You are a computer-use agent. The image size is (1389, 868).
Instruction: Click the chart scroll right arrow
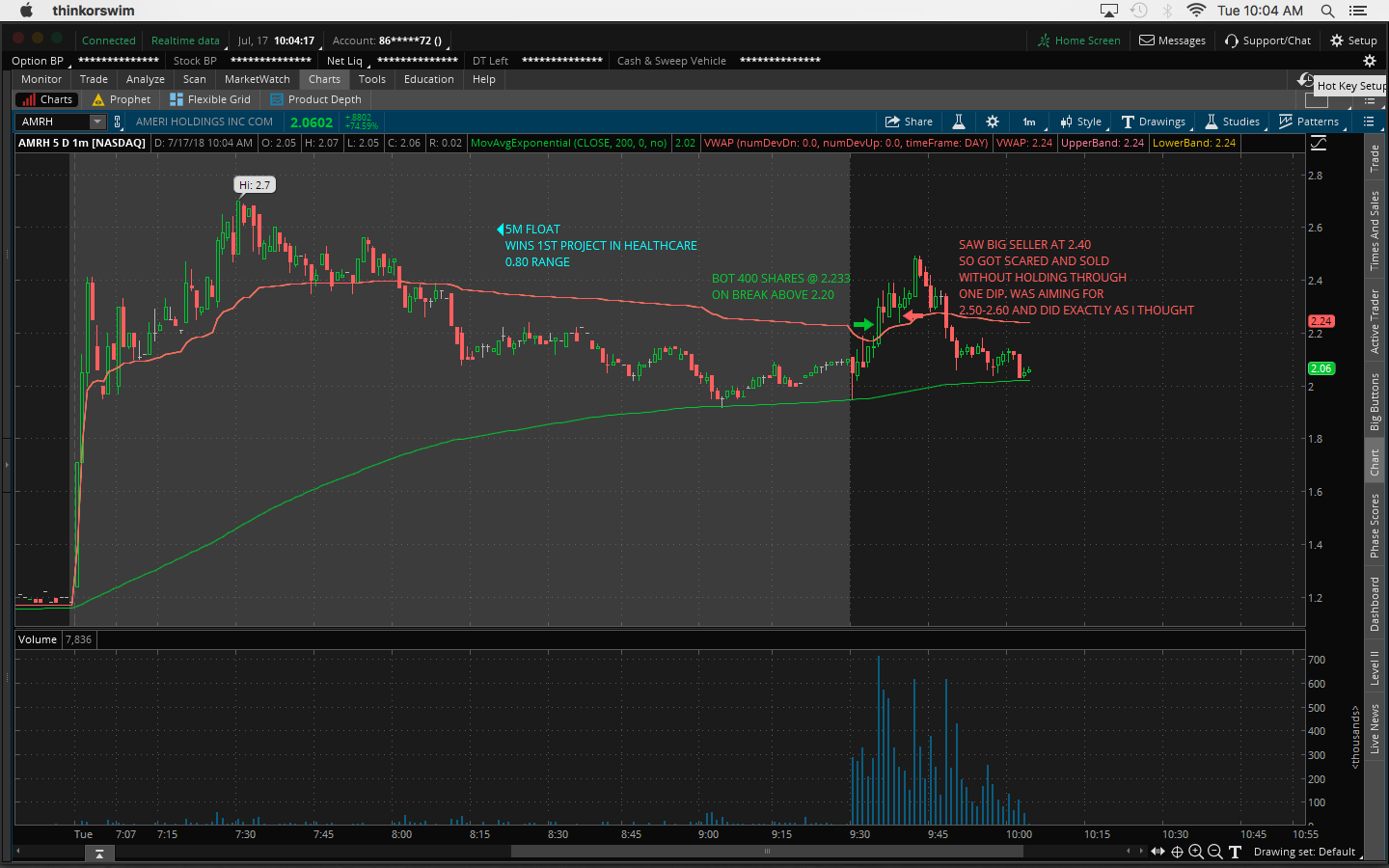[1141, 852]
